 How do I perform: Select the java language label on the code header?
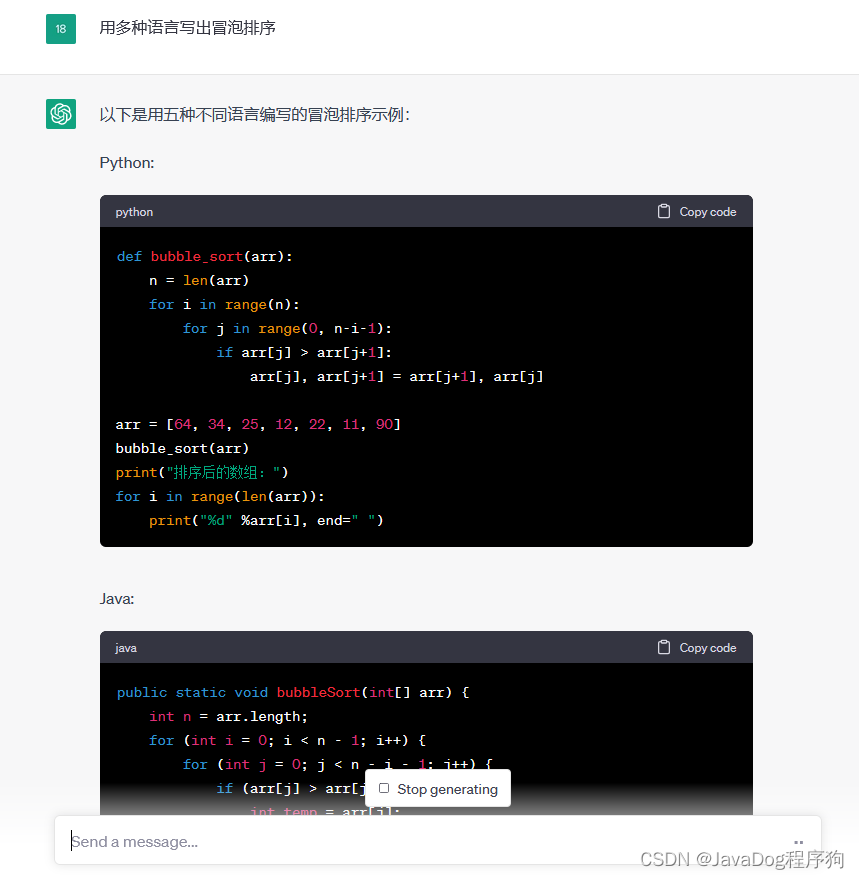click(x=125, y=647)
